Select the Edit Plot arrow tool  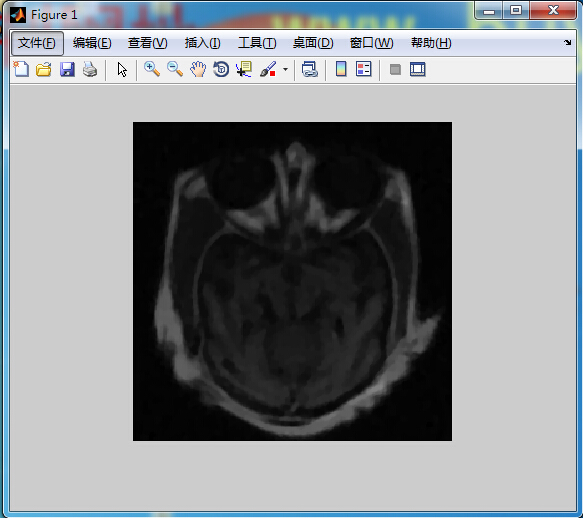tap(122, 70)
